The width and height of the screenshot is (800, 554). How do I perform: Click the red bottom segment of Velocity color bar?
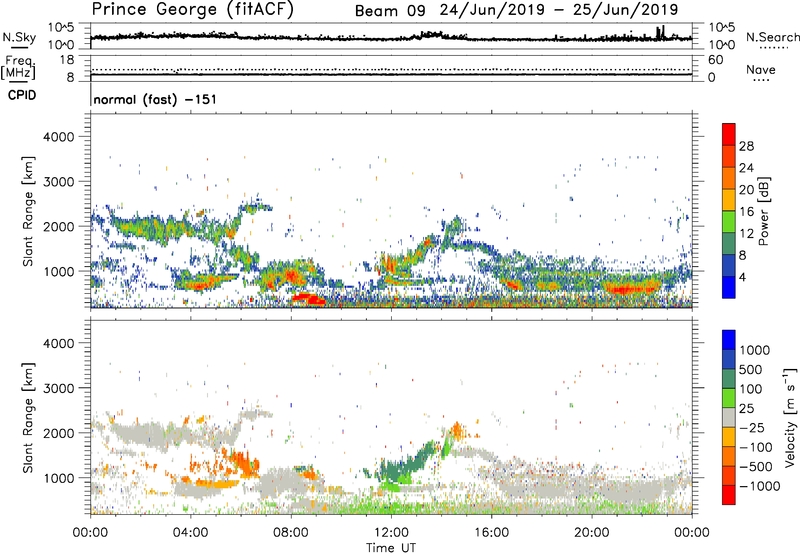click(x=729, y=495)
